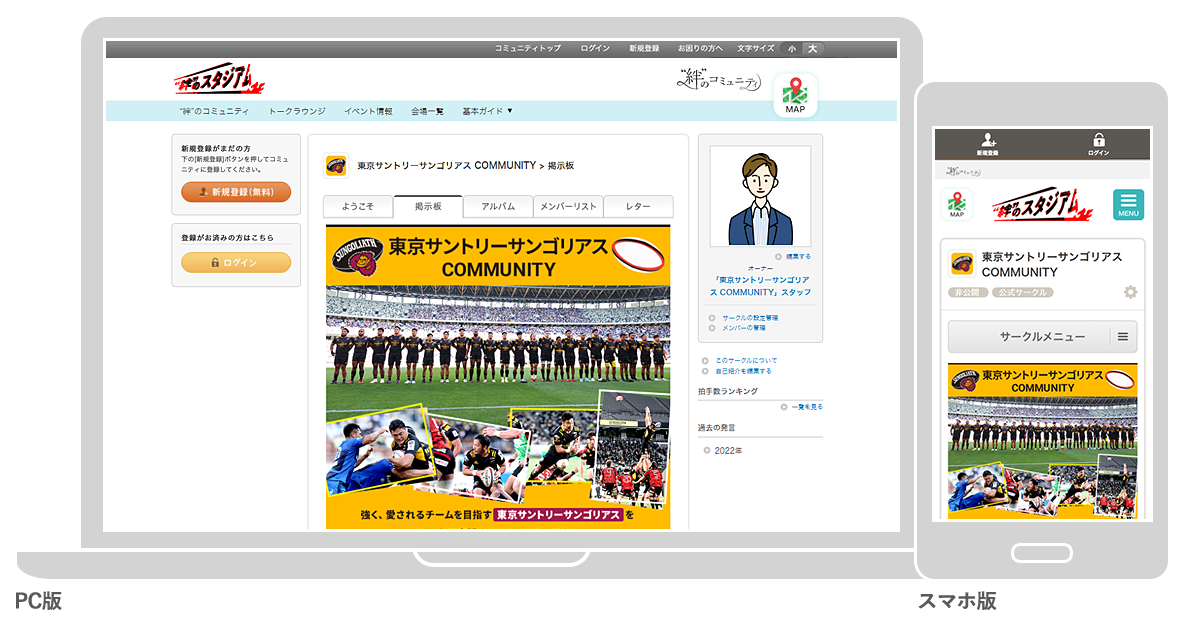Click 文字サイズ label in top bar
Viewport: 1200px width, 630px height.
(756, 48)
